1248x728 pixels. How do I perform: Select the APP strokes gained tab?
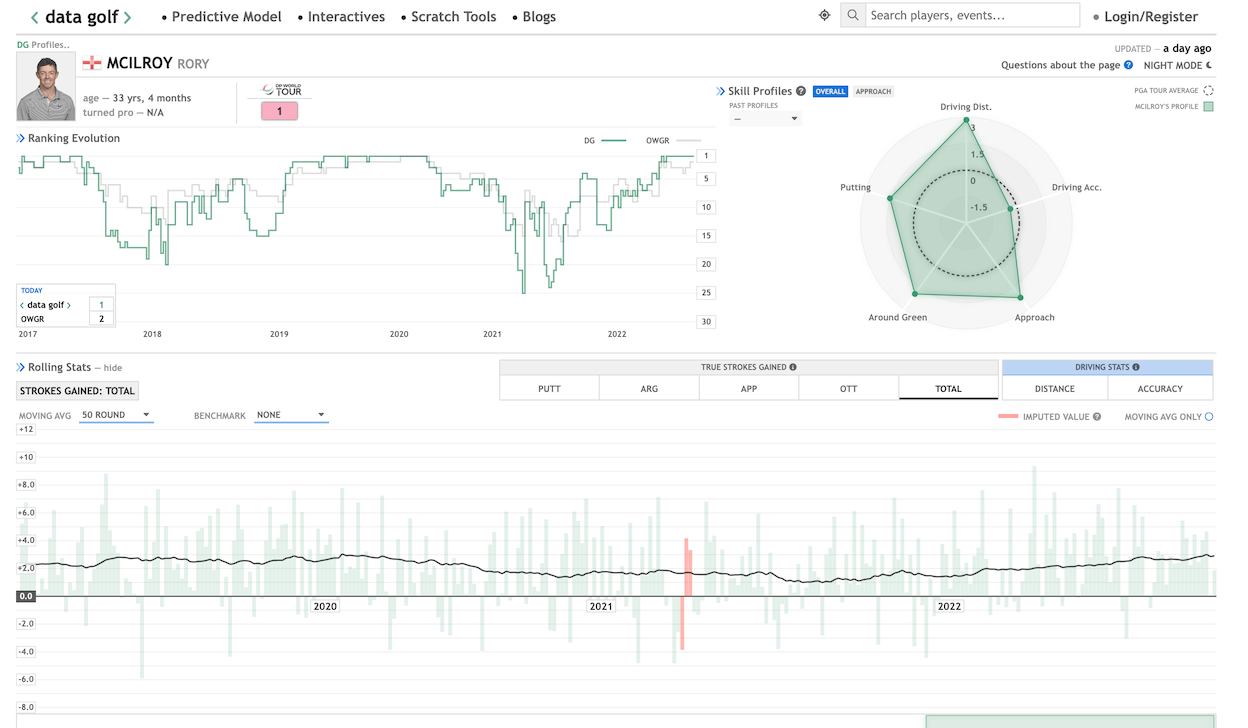click(x=749, y=388)
